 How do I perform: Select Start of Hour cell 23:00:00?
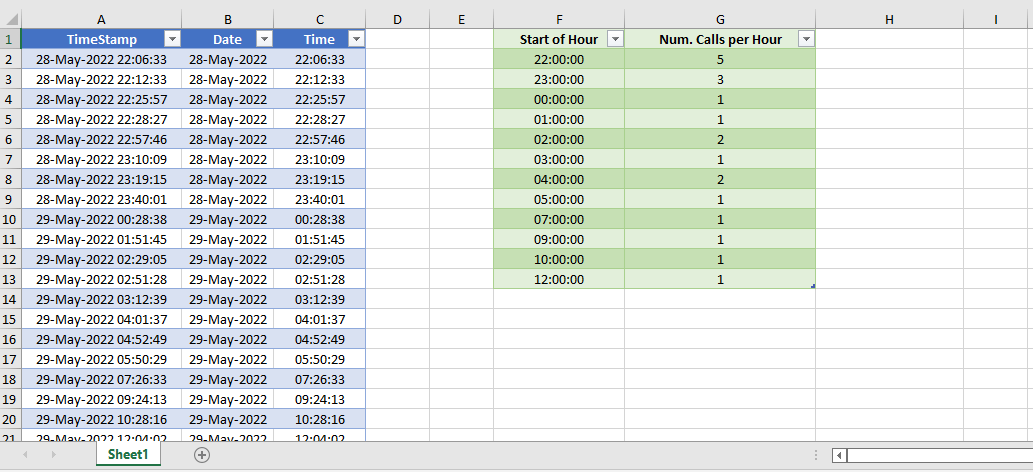(x=559, y=80)
